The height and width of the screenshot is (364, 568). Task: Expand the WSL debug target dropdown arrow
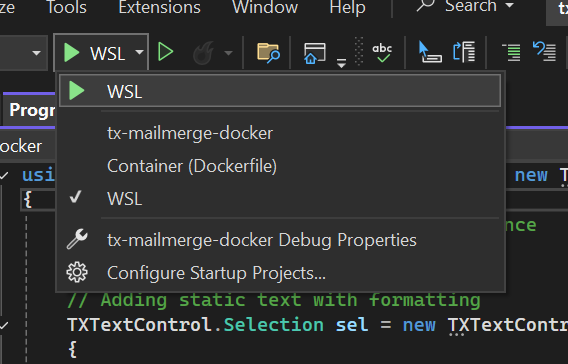click(x=139, y=53)
